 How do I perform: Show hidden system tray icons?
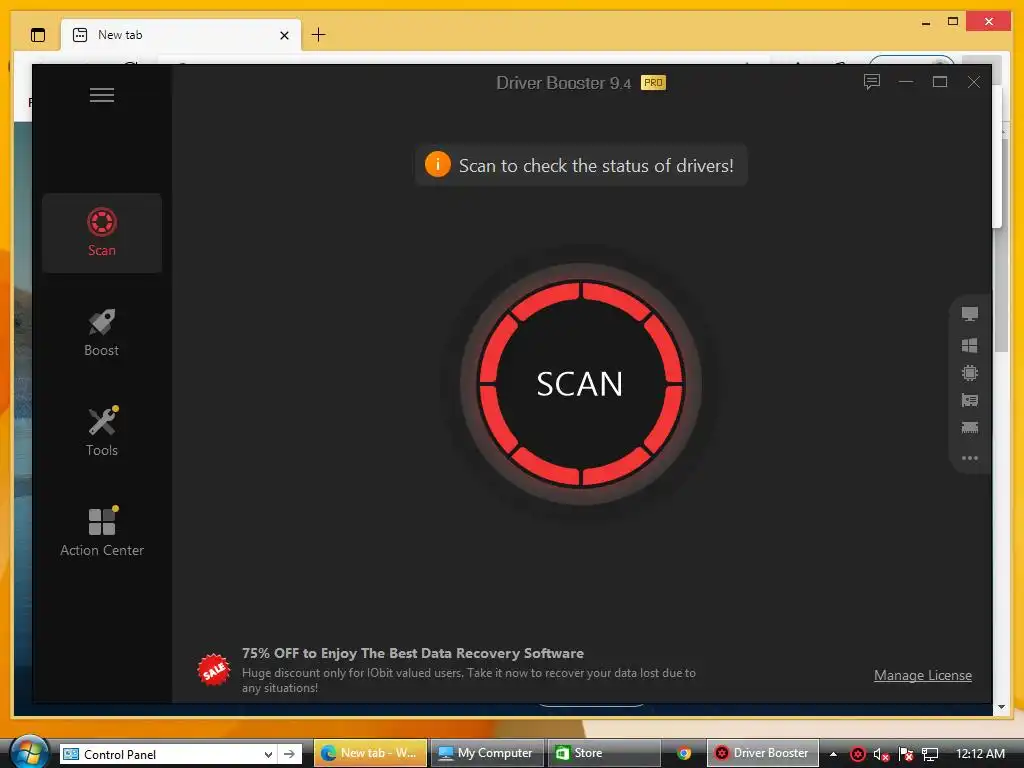click(x=833, y=754)
